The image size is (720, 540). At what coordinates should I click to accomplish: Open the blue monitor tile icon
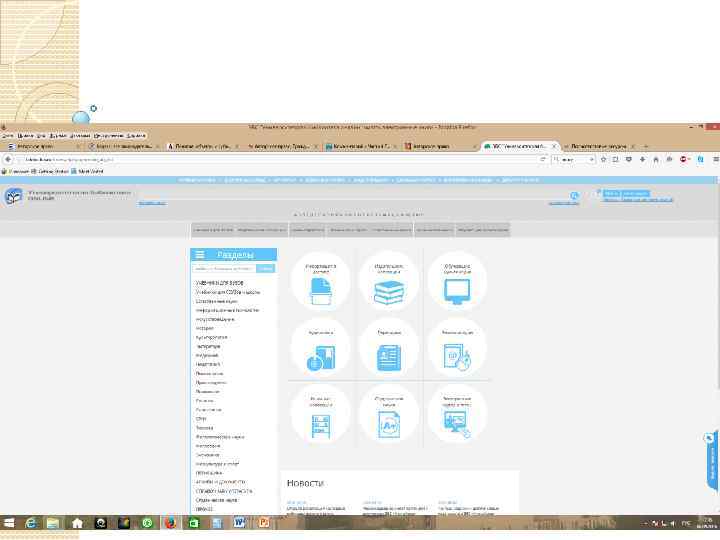click(x=457, y=292)
